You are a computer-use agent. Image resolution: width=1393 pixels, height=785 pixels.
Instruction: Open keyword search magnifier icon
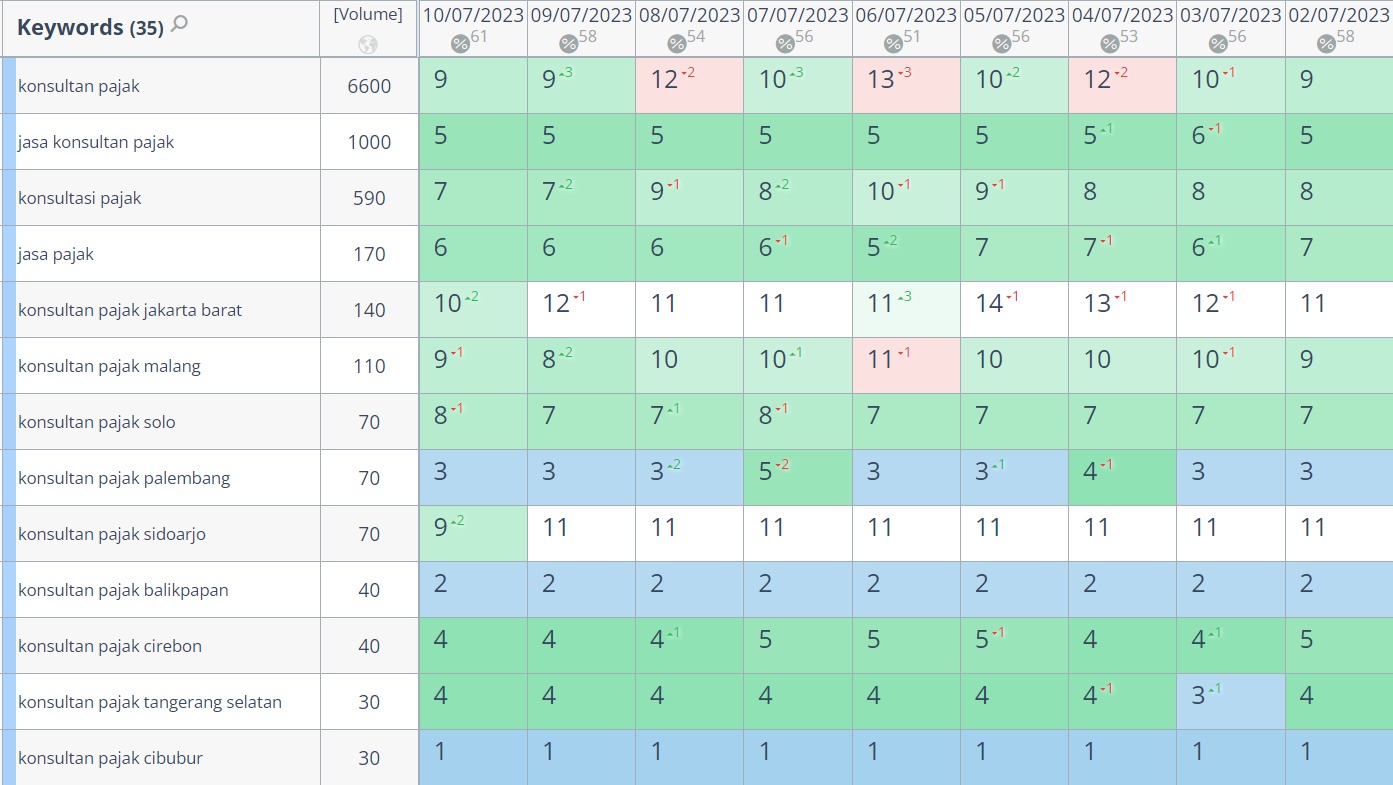point(179,24)
